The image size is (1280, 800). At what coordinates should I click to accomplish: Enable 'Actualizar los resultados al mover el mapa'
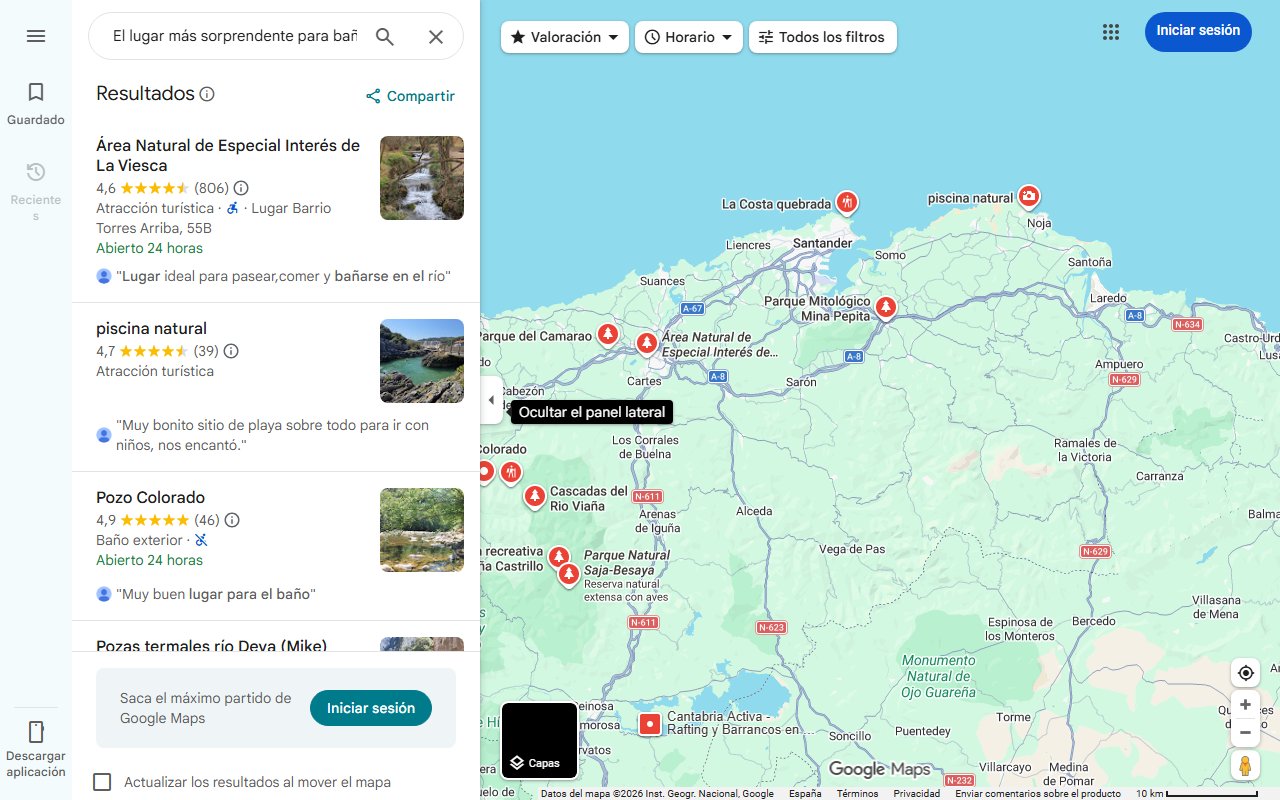102,782
